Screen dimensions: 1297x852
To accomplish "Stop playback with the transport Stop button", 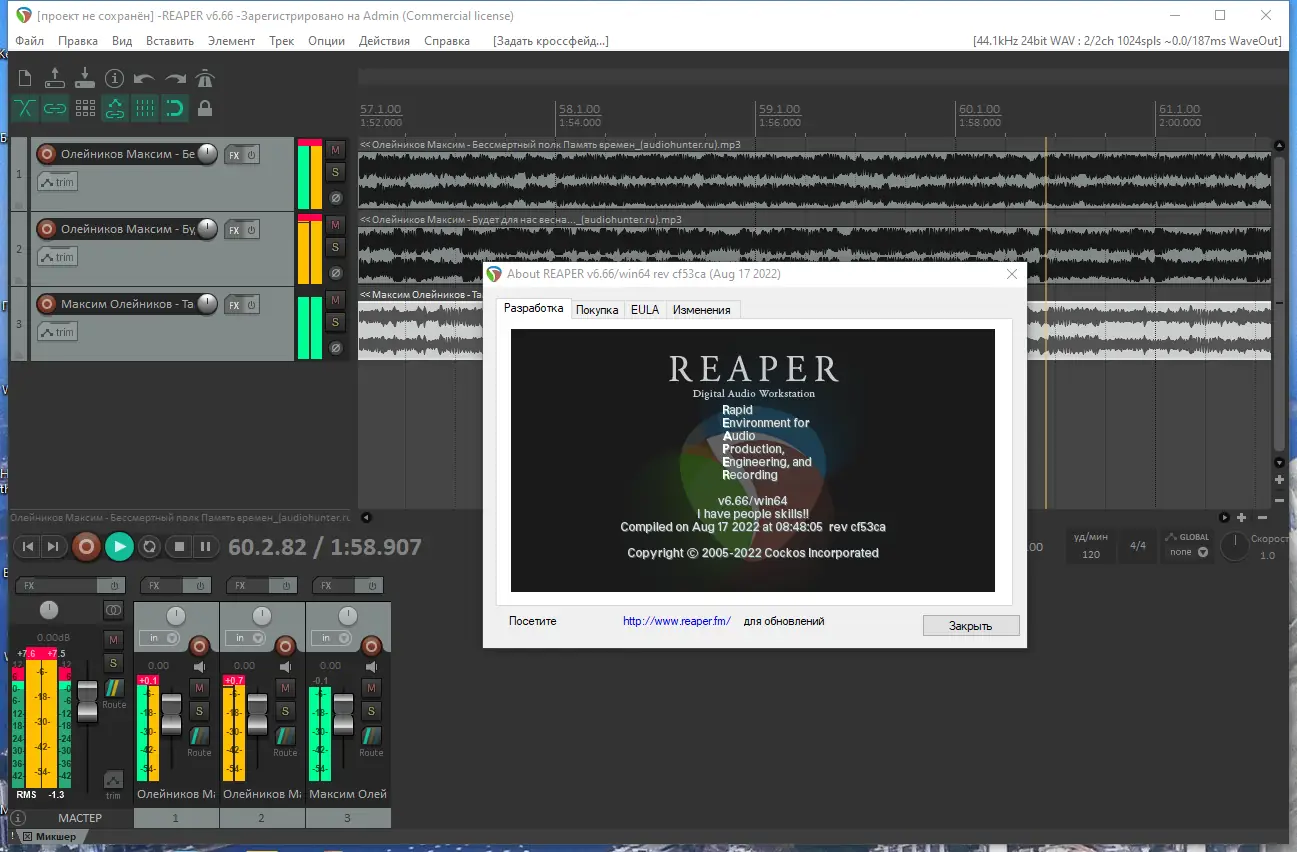I will 179,547.
